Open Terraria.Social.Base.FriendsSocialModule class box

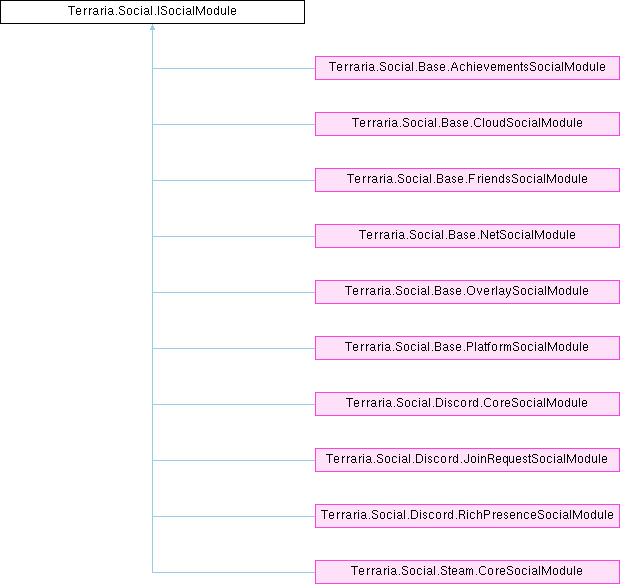(x=467, y=180)
